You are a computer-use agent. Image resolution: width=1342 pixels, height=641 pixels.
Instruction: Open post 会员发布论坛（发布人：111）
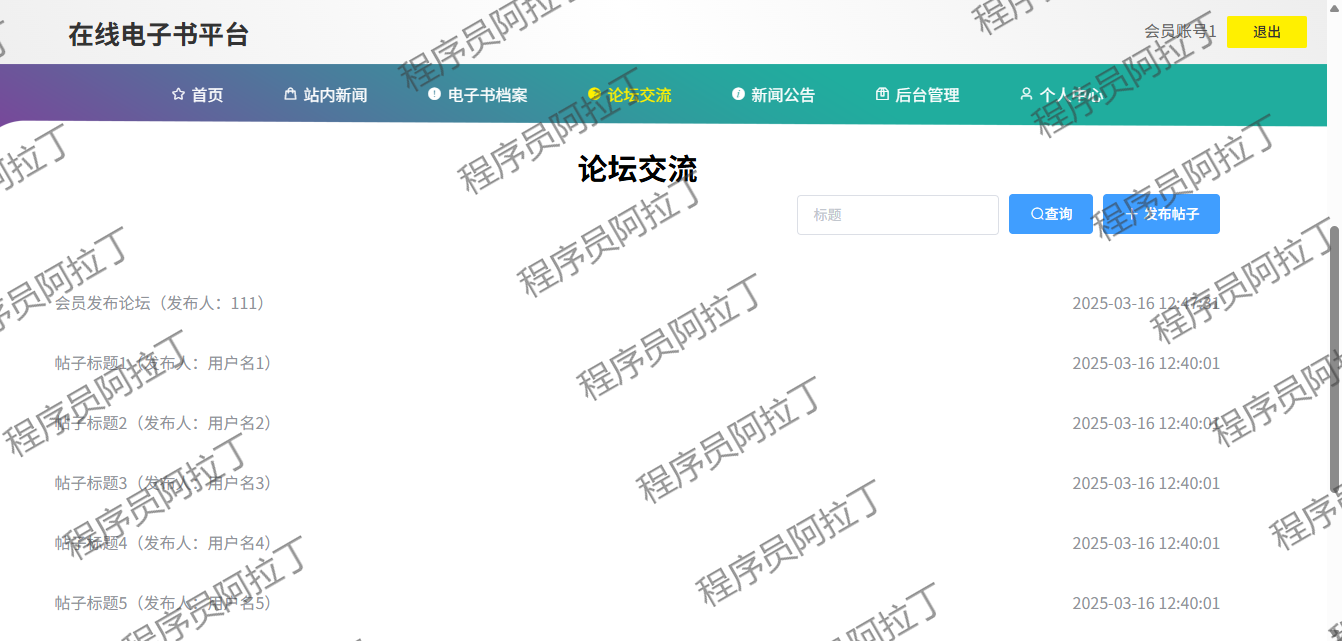tap(162, 303)
